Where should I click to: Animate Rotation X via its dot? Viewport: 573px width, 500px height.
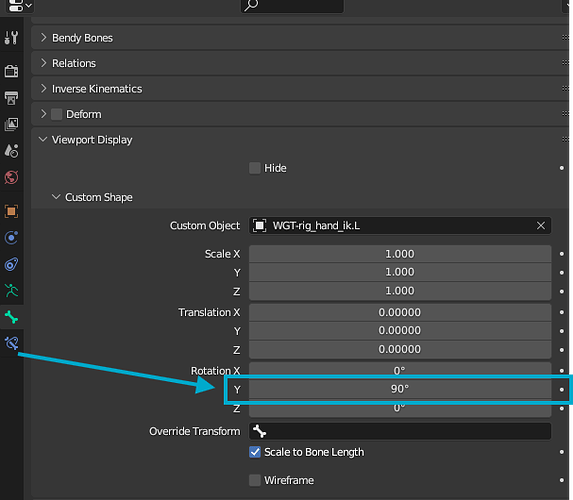click(562, 371)
